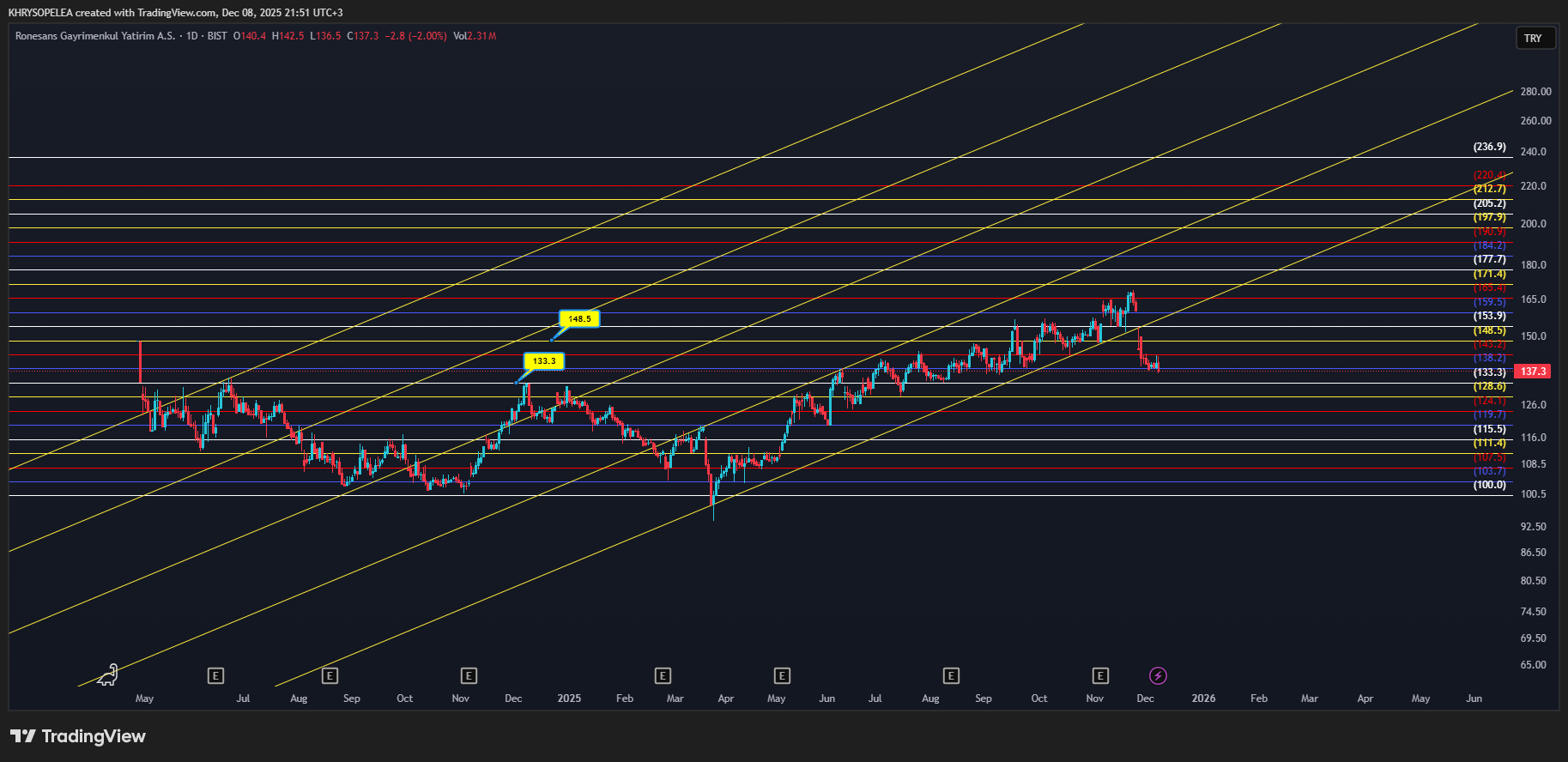The image size is (1568, 762).
Task: Click the earnings E marker above Nov 2025
Action: tap(1100, 676)
